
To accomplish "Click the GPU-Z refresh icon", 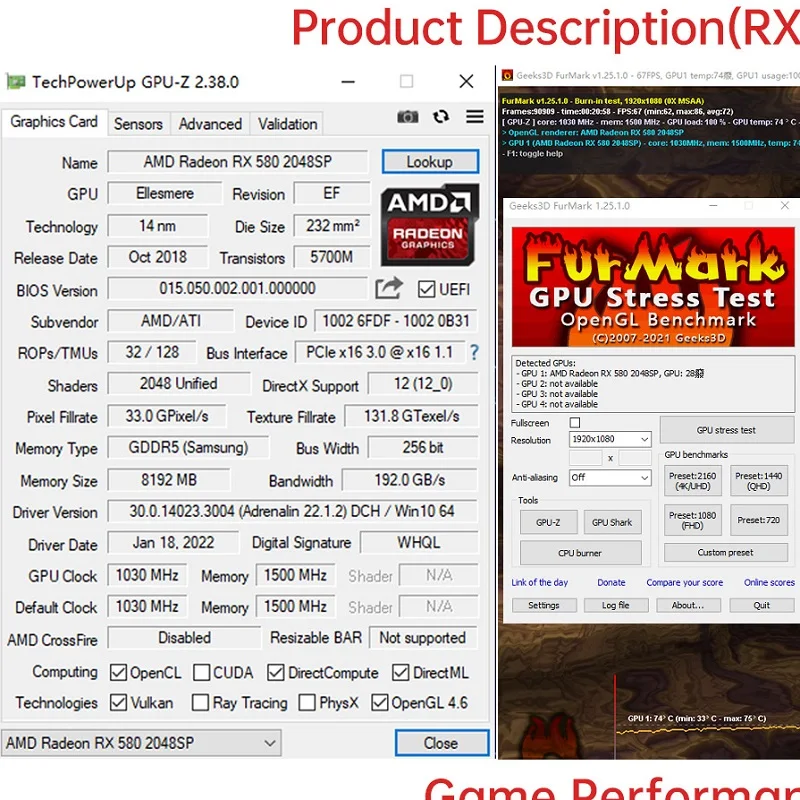I will 441,117.
